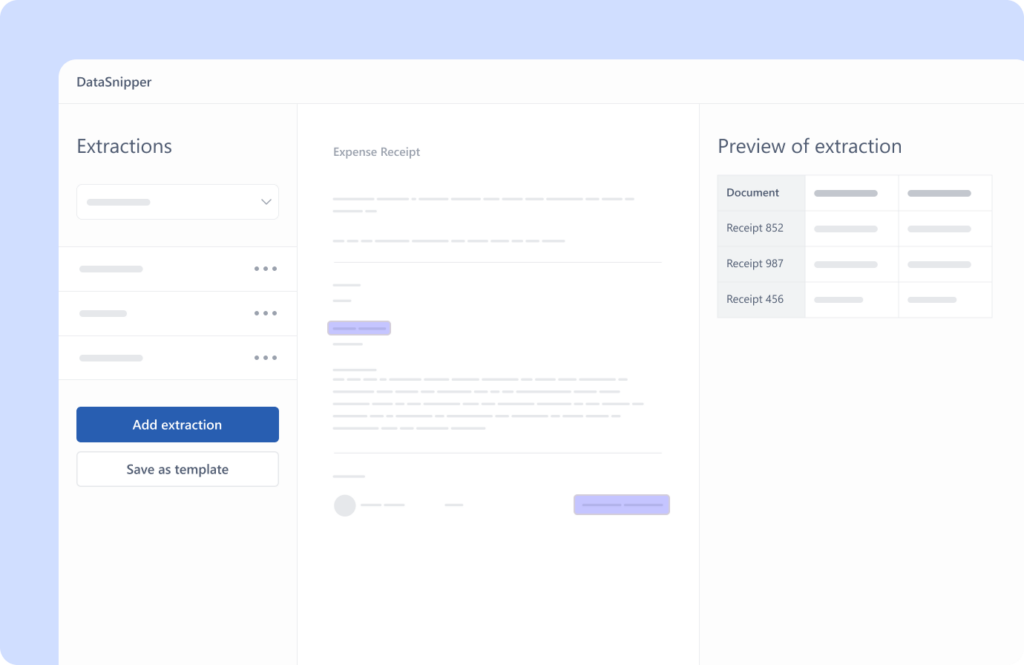Click the gray circle icon on the receipt
Viewport: 1024px width, 665px height.
[x=345, y=505]
